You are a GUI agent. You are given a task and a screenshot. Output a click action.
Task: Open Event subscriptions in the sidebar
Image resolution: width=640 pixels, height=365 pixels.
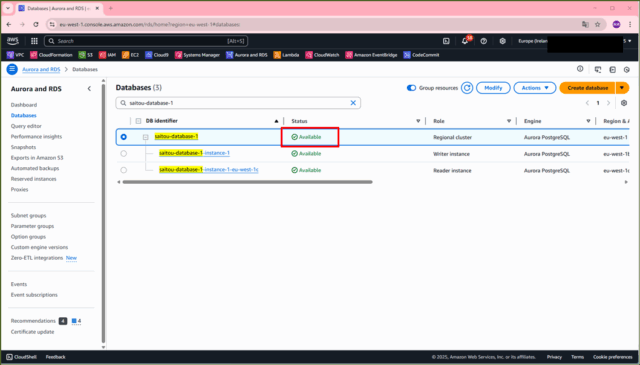[x=34, y=295]
